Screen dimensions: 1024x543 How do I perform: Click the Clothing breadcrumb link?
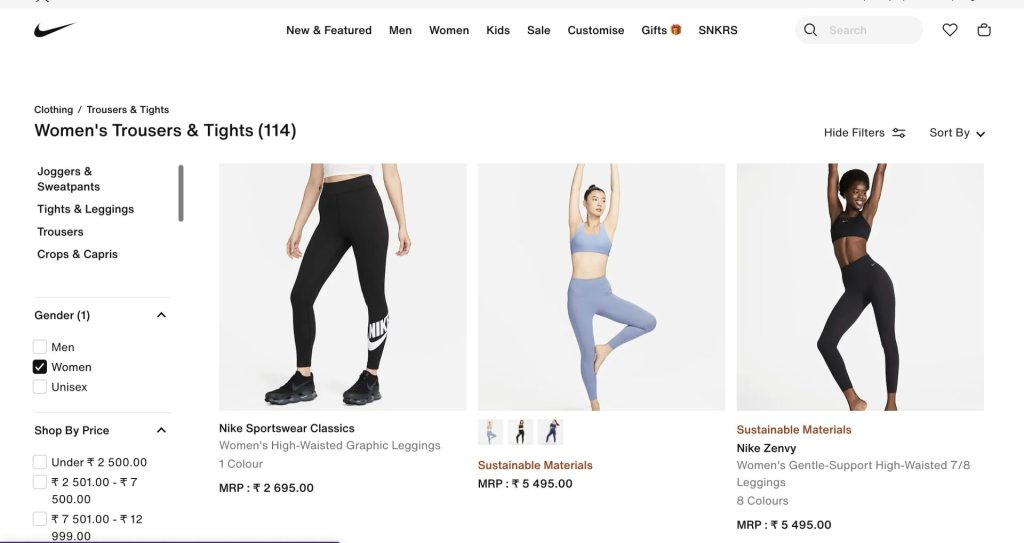click(53, 110)
